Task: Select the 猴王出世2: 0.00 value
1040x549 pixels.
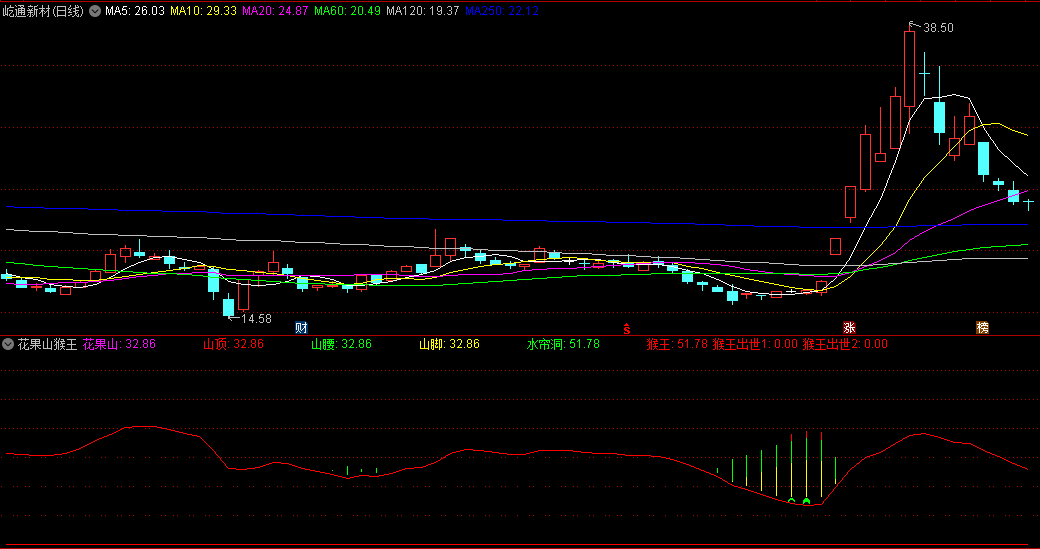Action: coord(845,344)
